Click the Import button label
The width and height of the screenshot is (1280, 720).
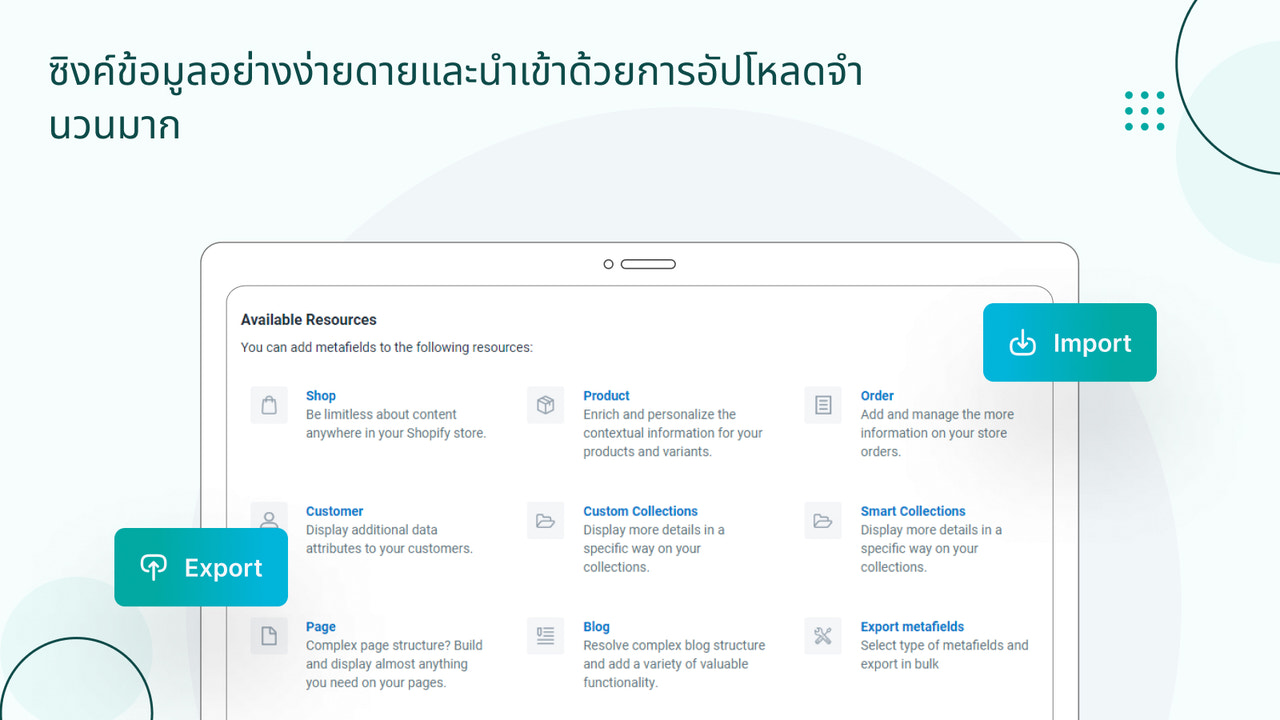tap(1092, 343)
